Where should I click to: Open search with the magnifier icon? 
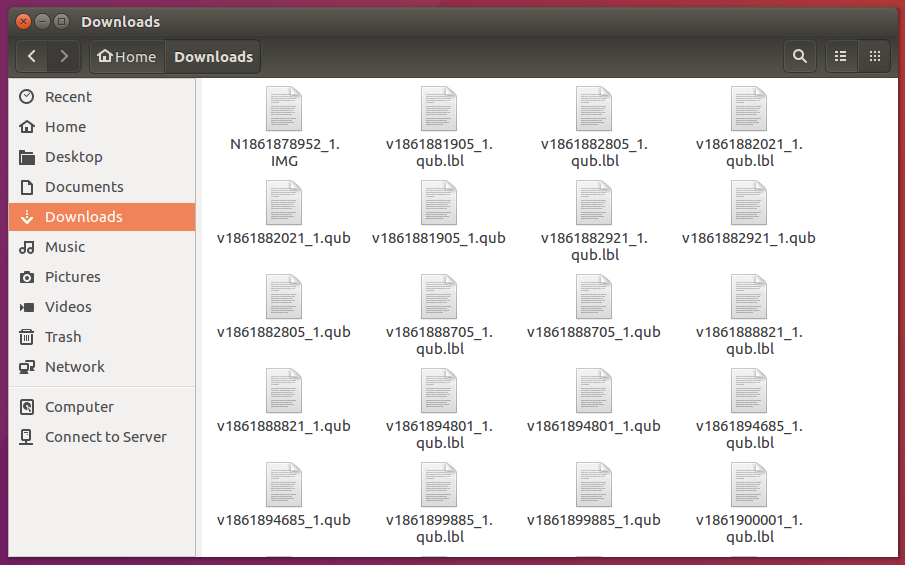799,57
